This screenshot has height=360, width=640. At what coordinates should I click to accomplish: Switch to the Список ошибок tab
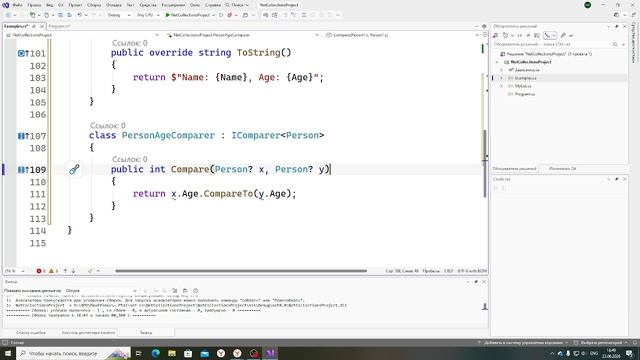coord(31,333)
